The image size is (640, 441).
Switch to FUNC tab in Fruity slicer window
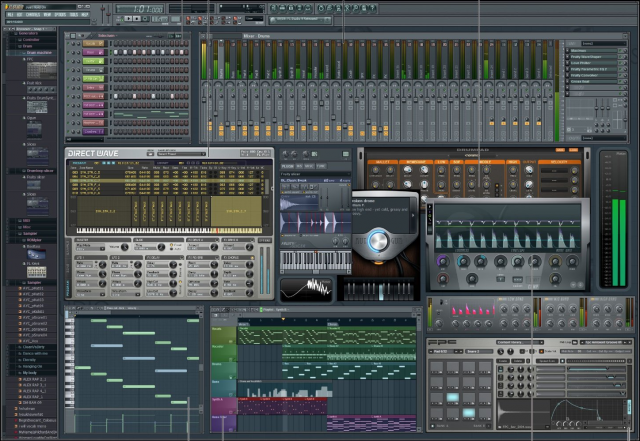coord(321,166)
